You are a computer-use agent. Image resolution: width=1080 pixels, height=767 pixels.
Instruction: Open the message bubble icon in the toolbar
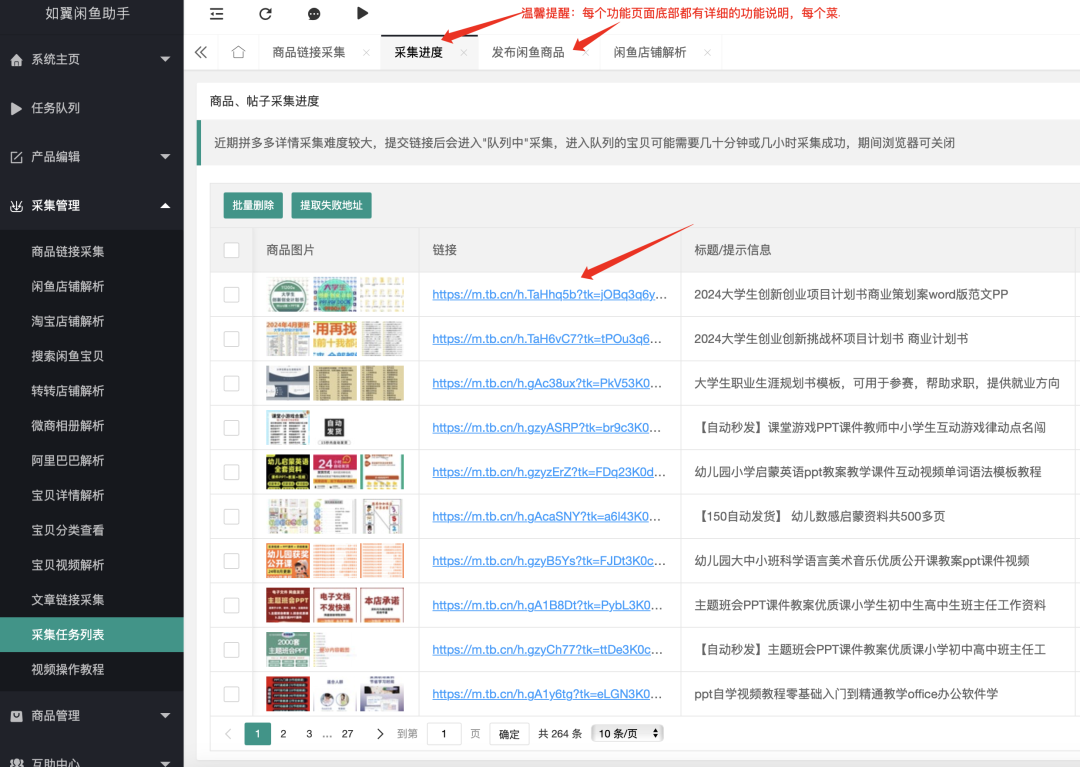313,14
